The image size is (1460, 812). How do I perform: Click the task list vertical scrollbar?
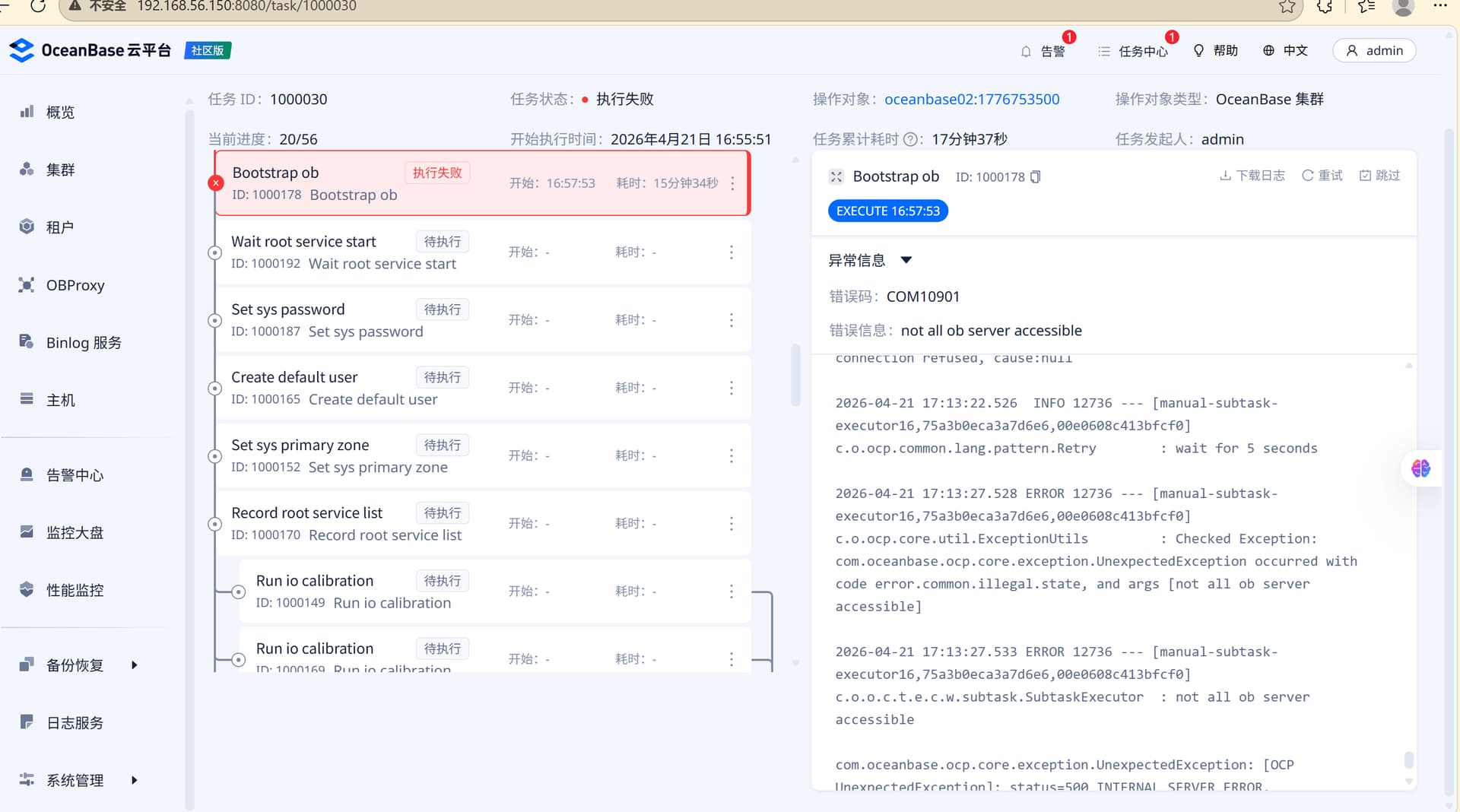tap(795, 376)
